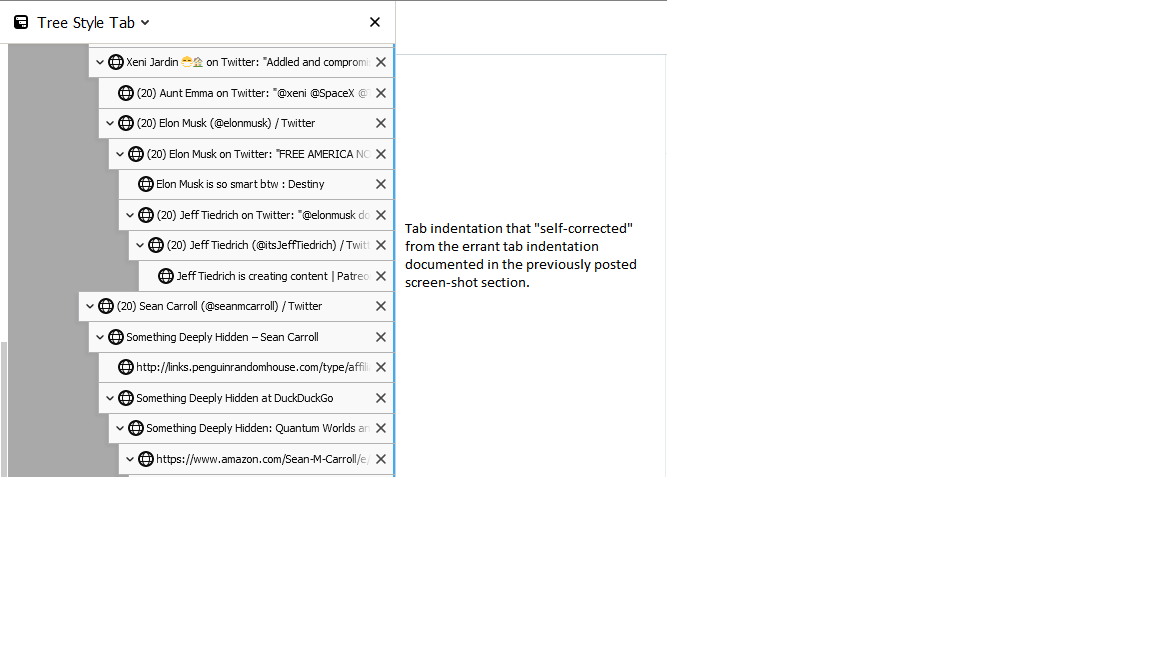Close the Jeff Tiedrich (@itsJeffTiedrich) tab
1152x648 pixels.
point(381,245)
